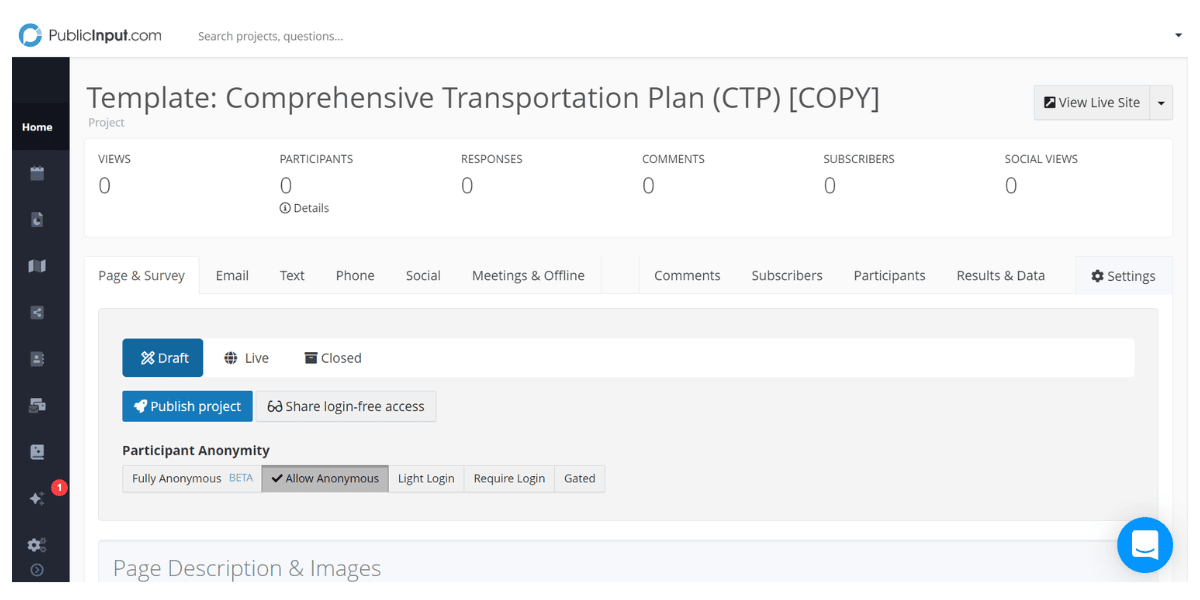Expand the account dropdown in the top bar

(1177, 34)
